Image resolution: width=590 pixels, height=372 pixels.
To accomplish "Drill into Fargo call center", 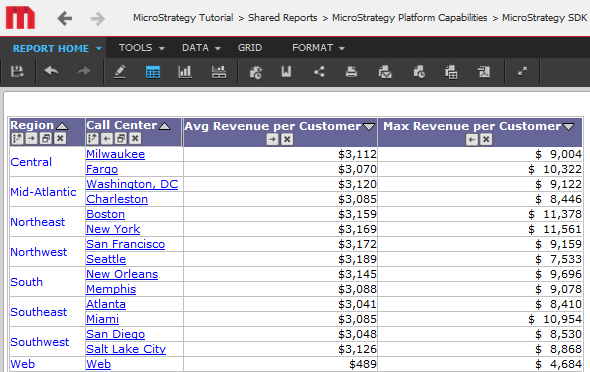I will (x=102, y=169).
